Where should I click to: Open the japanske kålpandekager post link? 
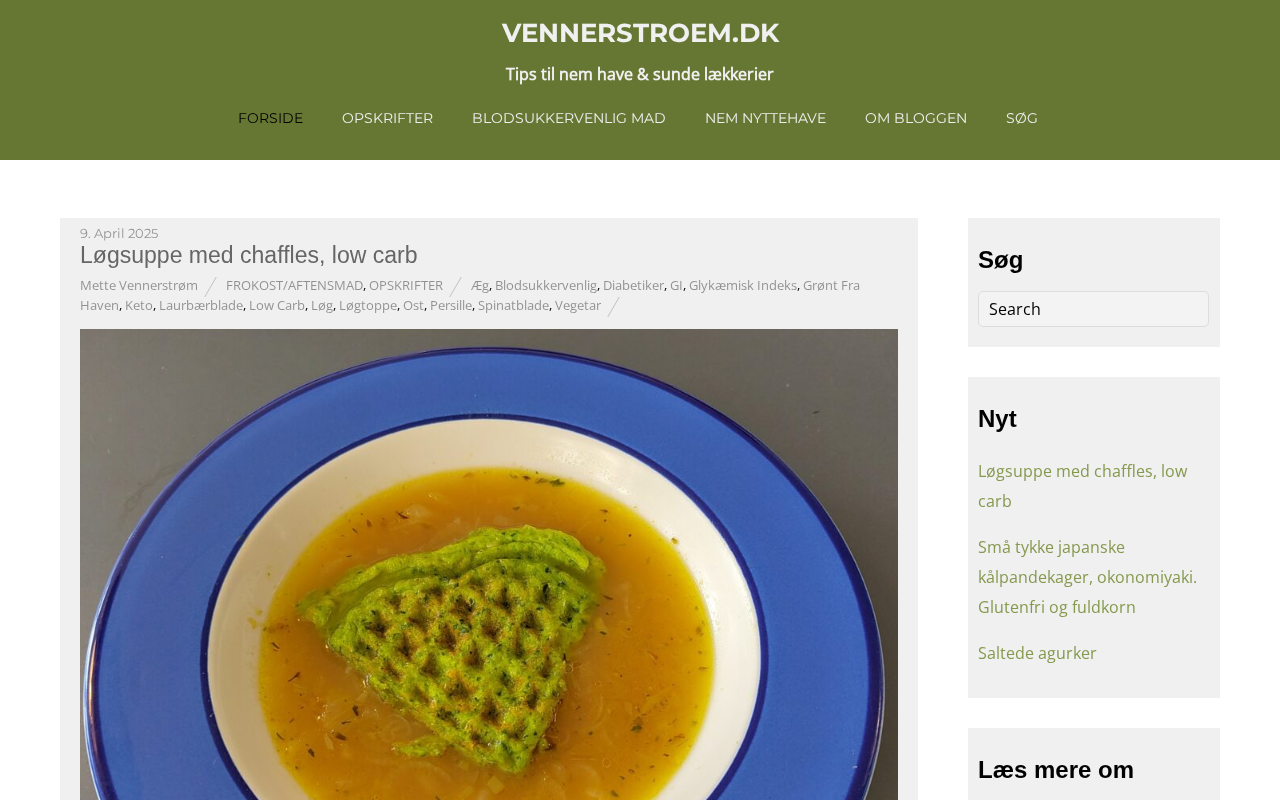coord(1087,577)
